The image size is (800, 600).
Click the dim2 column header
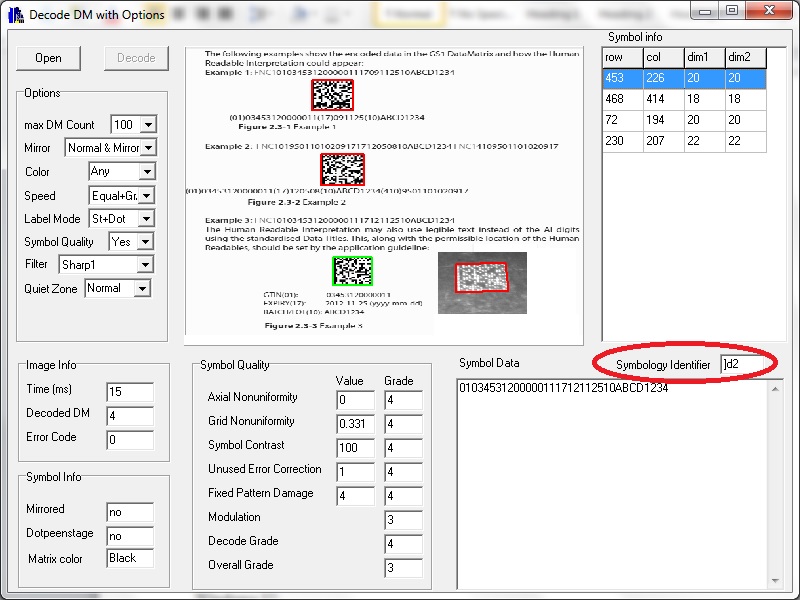745,58
